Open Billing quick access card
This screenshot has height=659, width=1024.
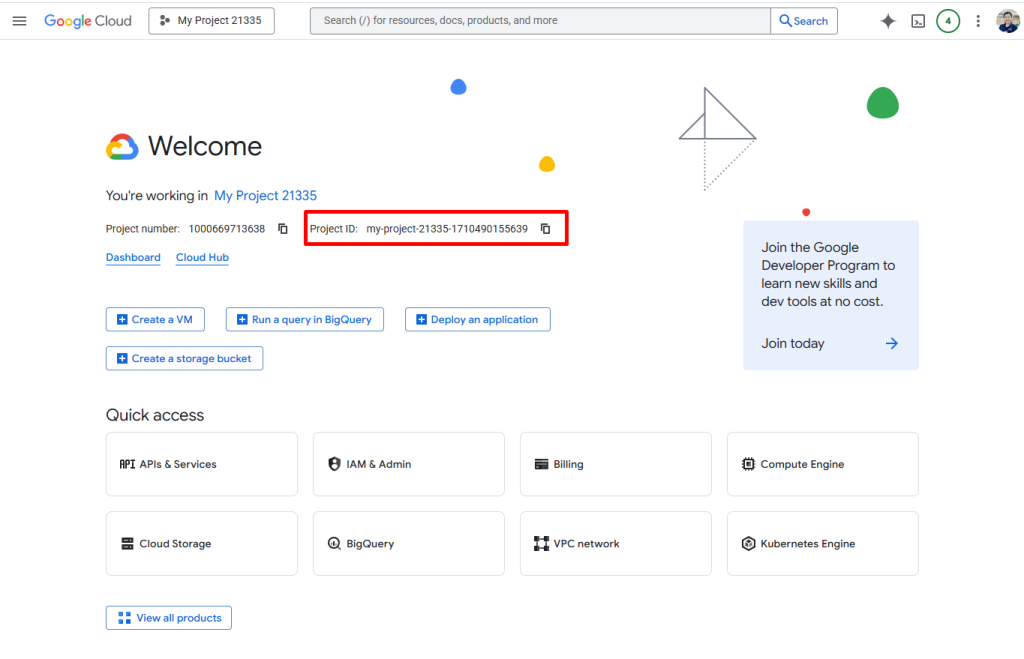616,464
